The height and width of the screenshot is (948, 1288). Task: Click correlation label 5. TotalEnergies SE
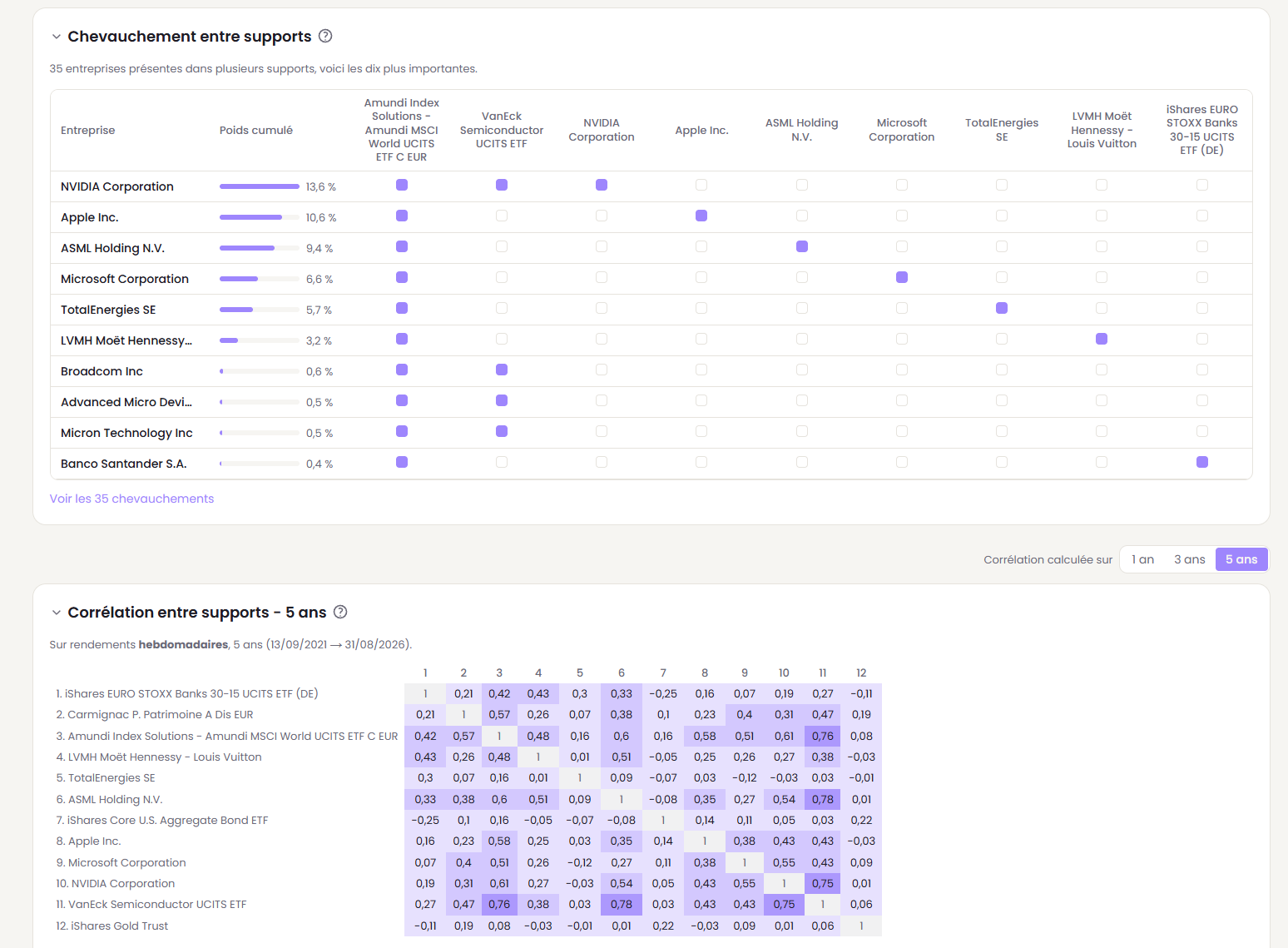pyautogui.click(x=106, y=777)
